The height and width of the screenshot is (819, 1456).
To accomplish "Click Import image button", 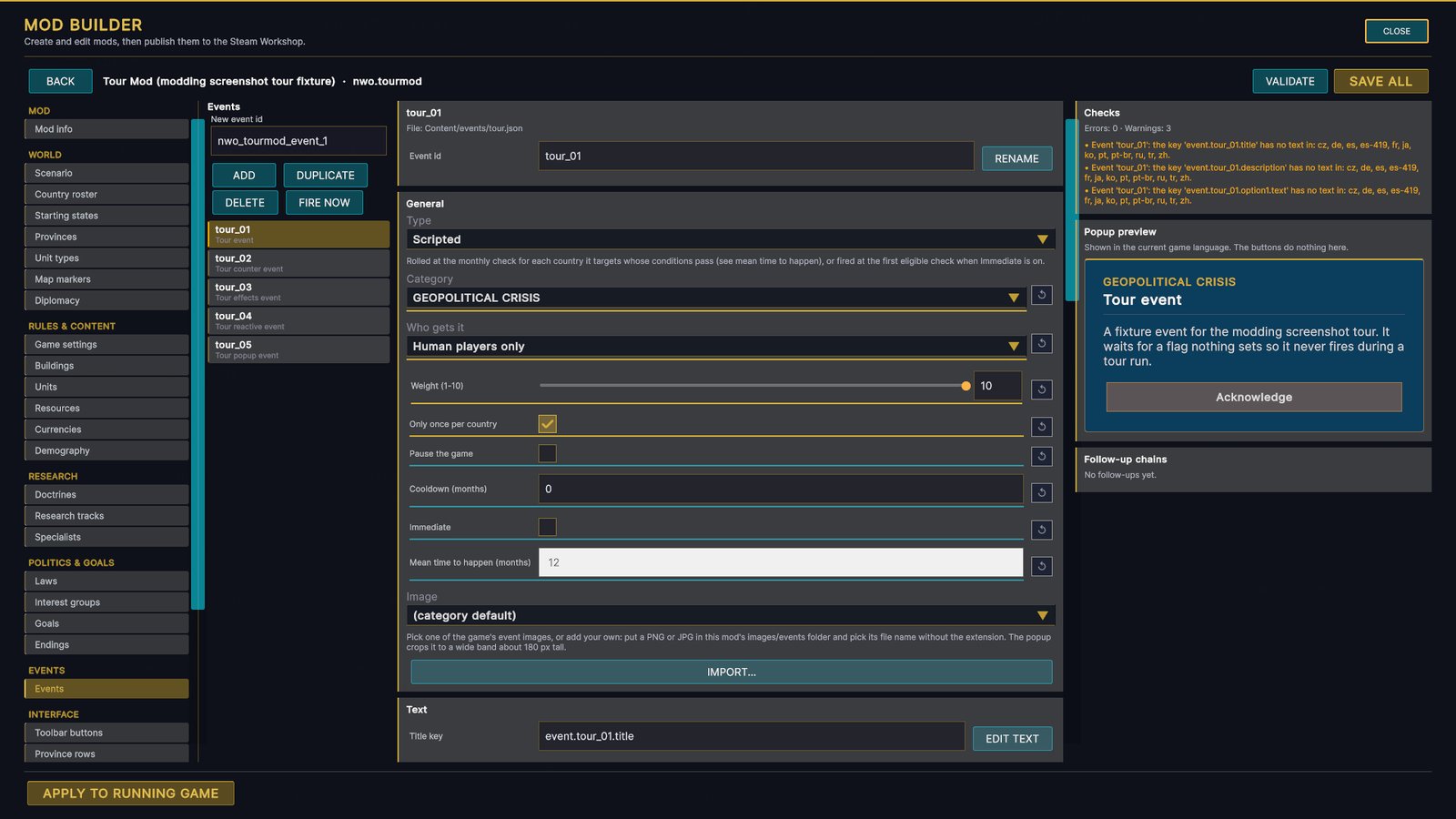I will 732,672.
